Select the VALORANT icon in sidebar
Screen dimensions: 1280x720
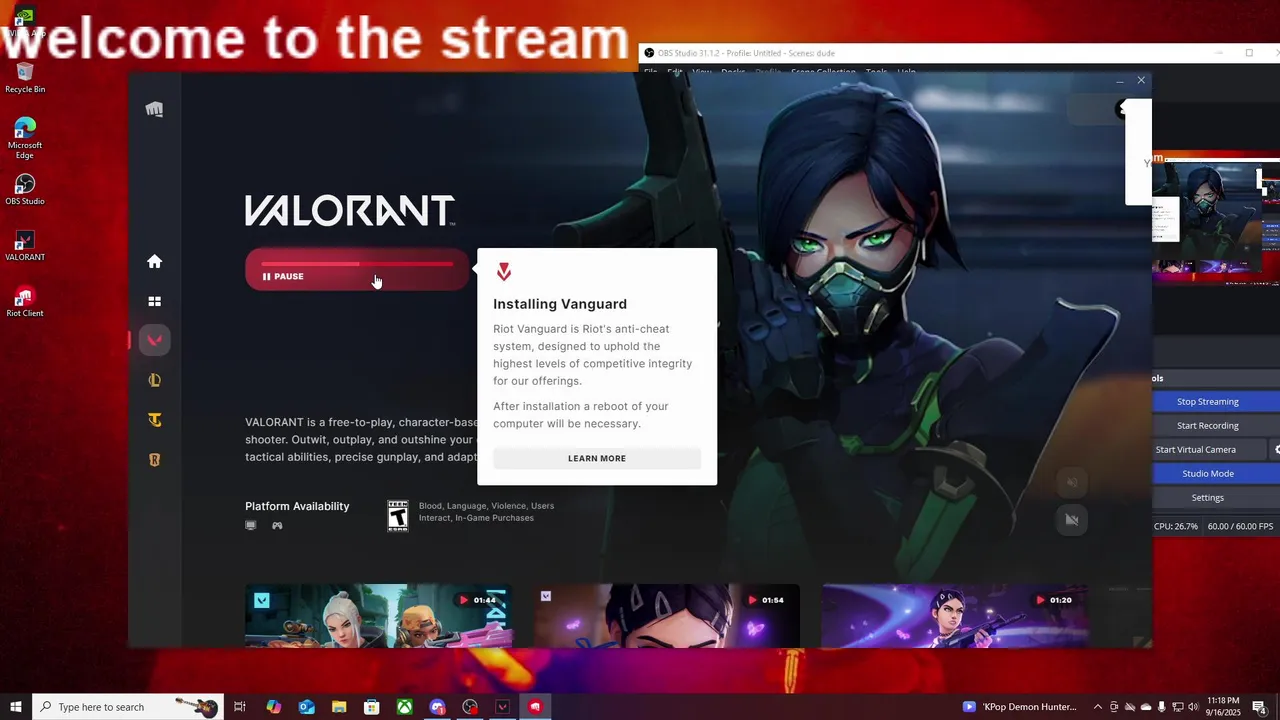tap(154, 340)
